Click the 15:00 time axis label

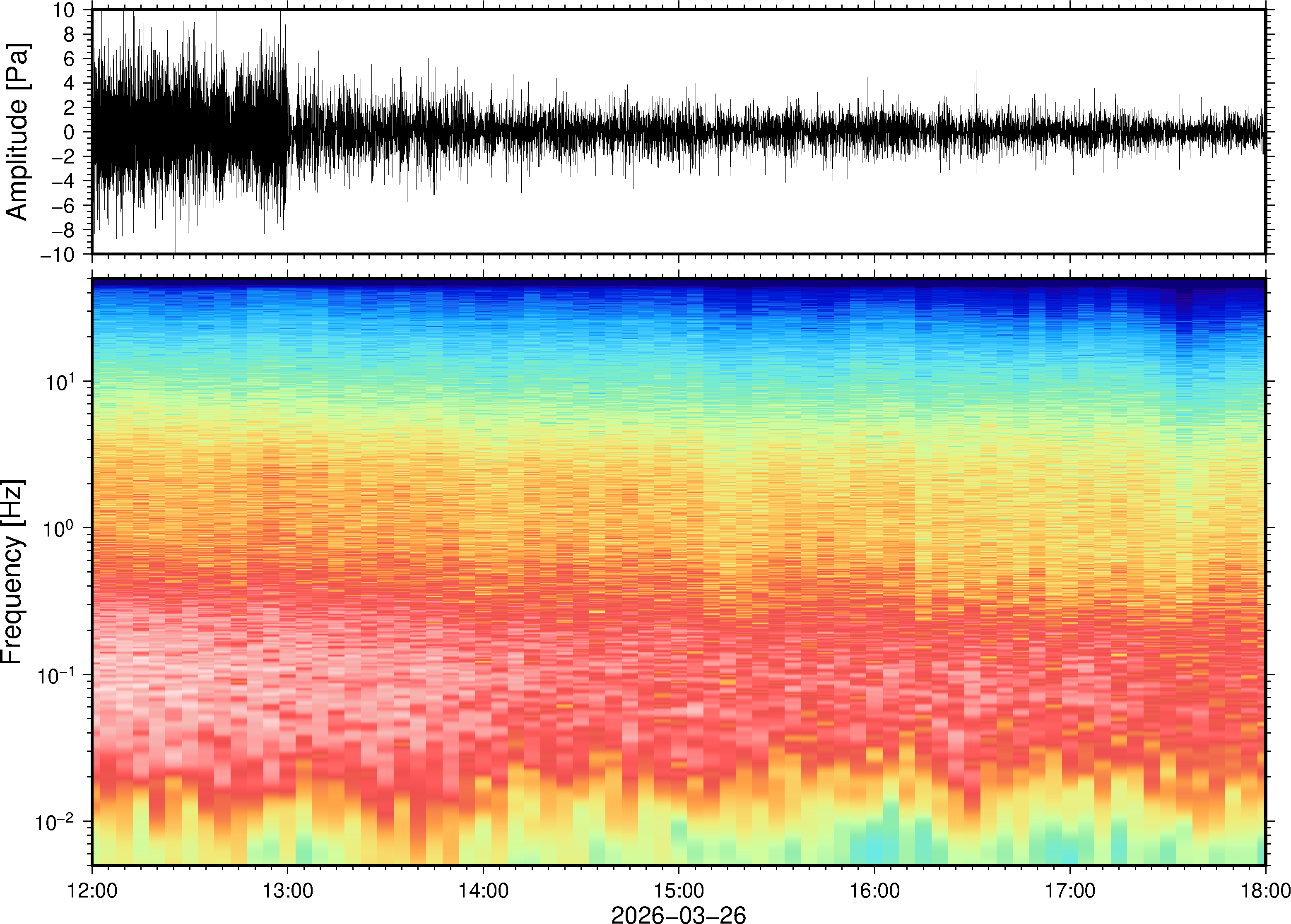[x=678, y=890]
